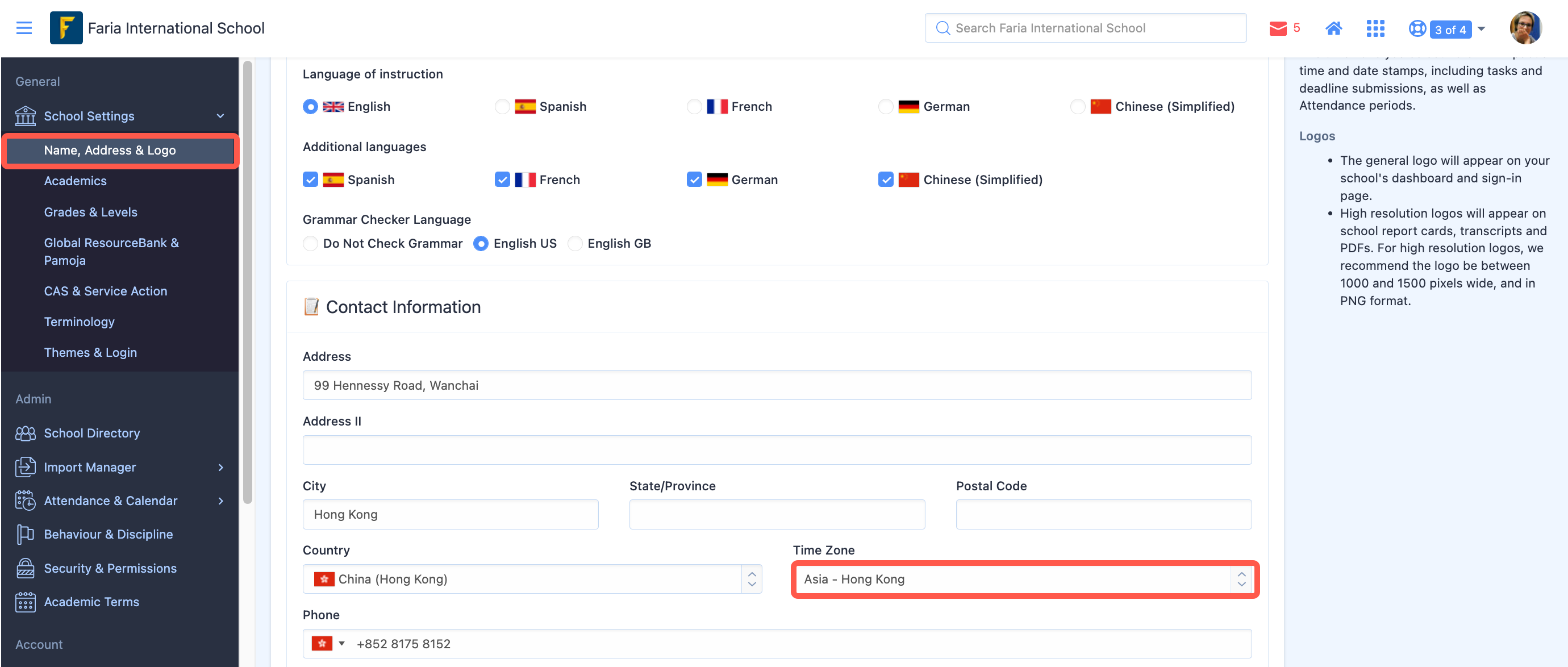Click the Security & Permissions padlock icon
The height and width of the screenshot is (667, 1568).
pyautogui.click(x=25, y=568)
